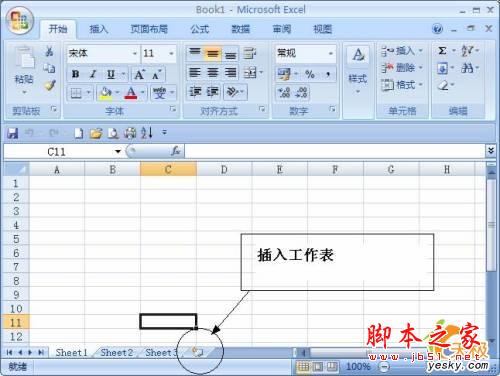Decrease indent of cell content

[195, 92]
